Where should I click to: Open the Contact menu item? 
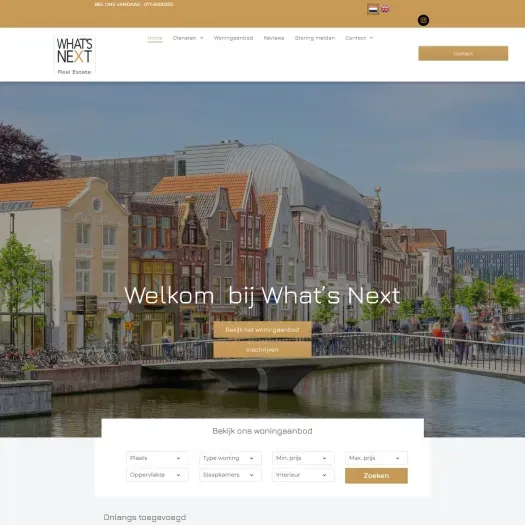tap(356, 38)
